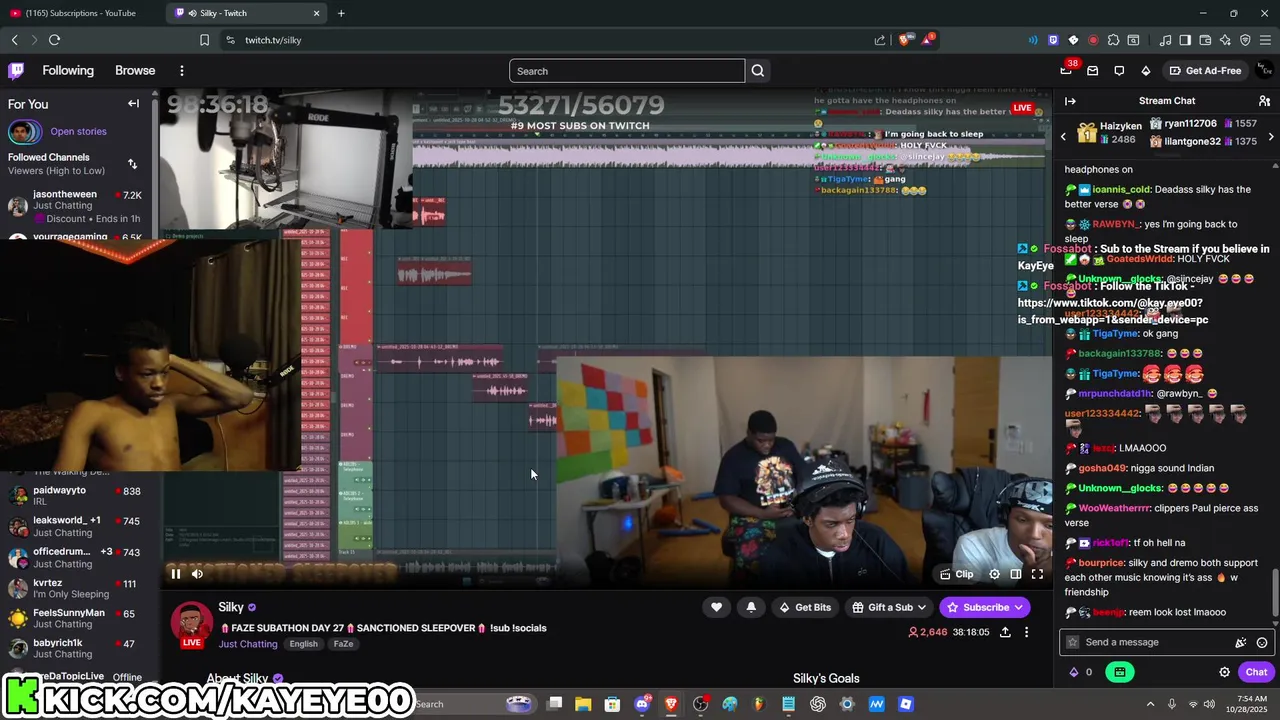
Task: Open the user profile avatar menu
Action: [1265, 70]
